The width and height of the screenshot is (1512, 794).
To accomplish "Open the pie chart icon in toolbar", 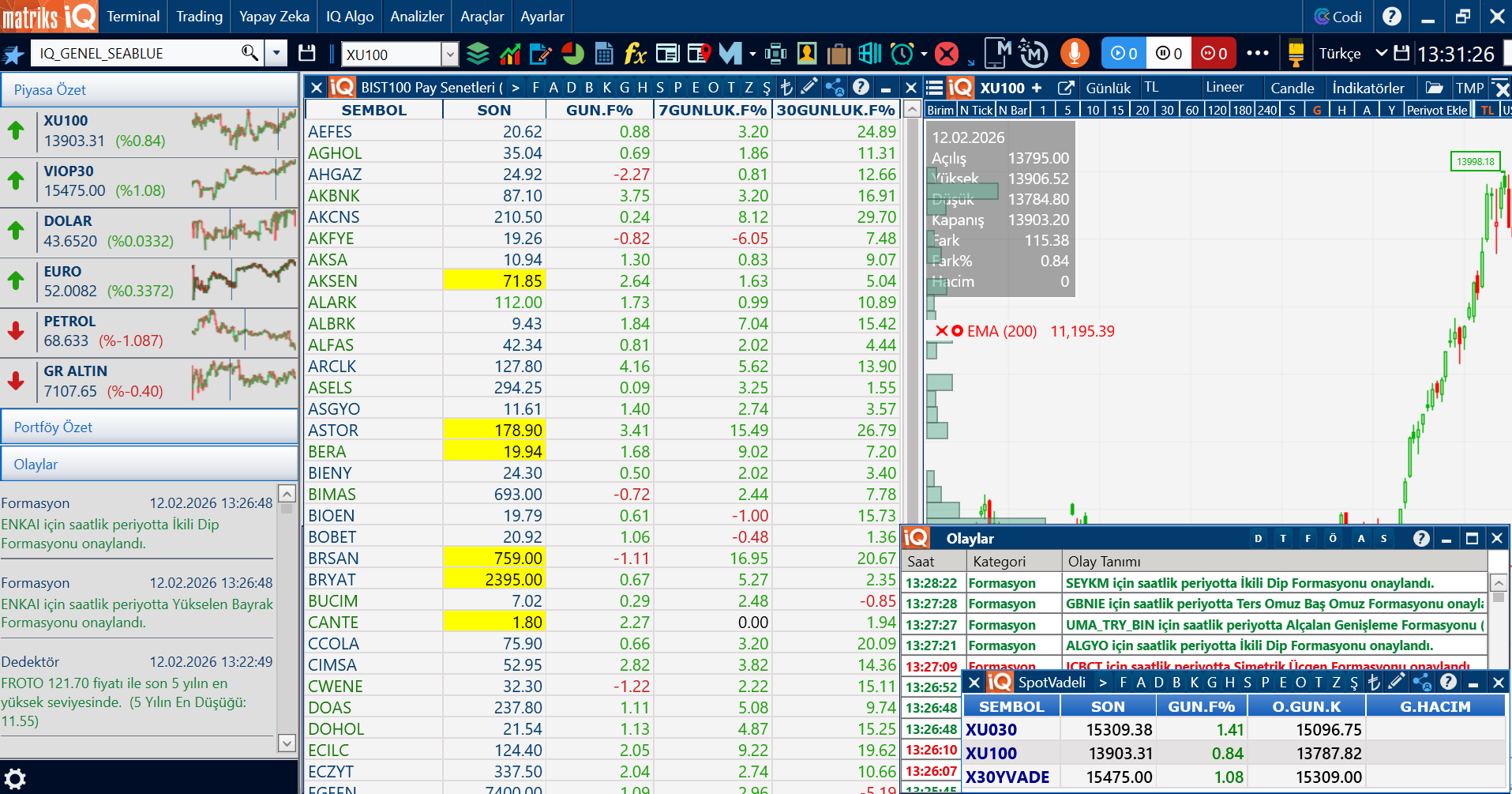I will click(x=572, y=53).
